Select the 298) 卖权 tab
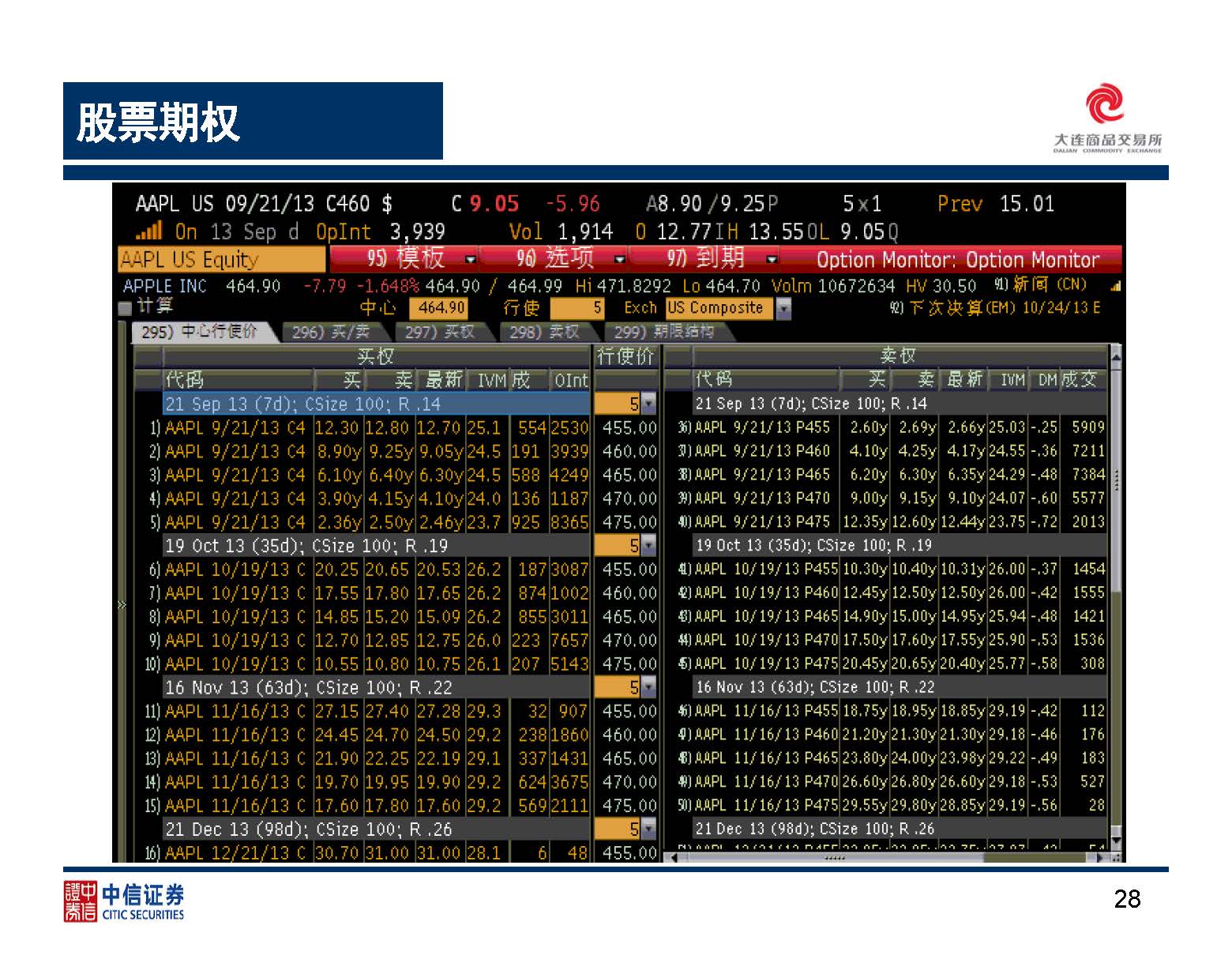The height and width of the screenshot is (978, 1232). 543,333
